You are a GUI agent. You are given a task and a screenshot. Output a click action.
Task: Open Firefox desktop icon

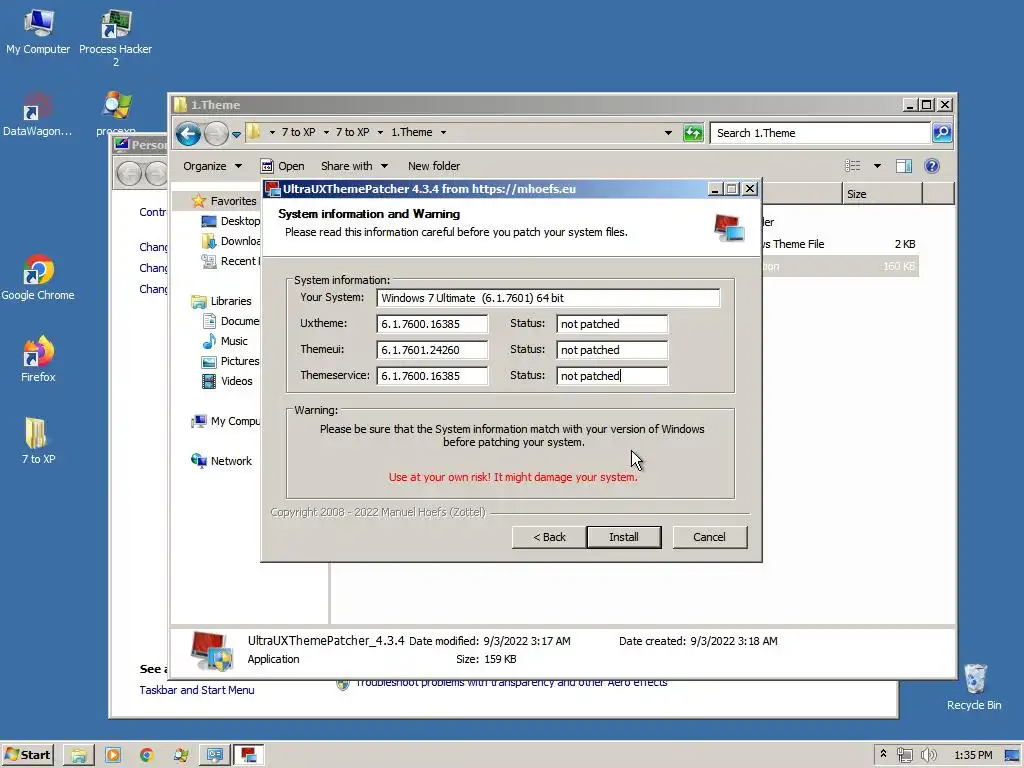[x=38, y=360]
